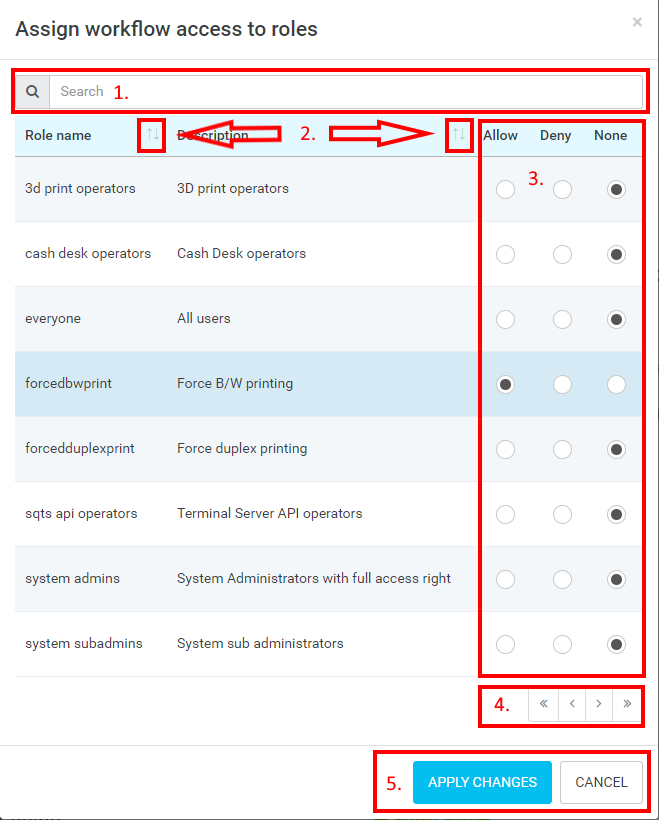
Task: Sort by Role name column arrows
Action: (152, 135)
